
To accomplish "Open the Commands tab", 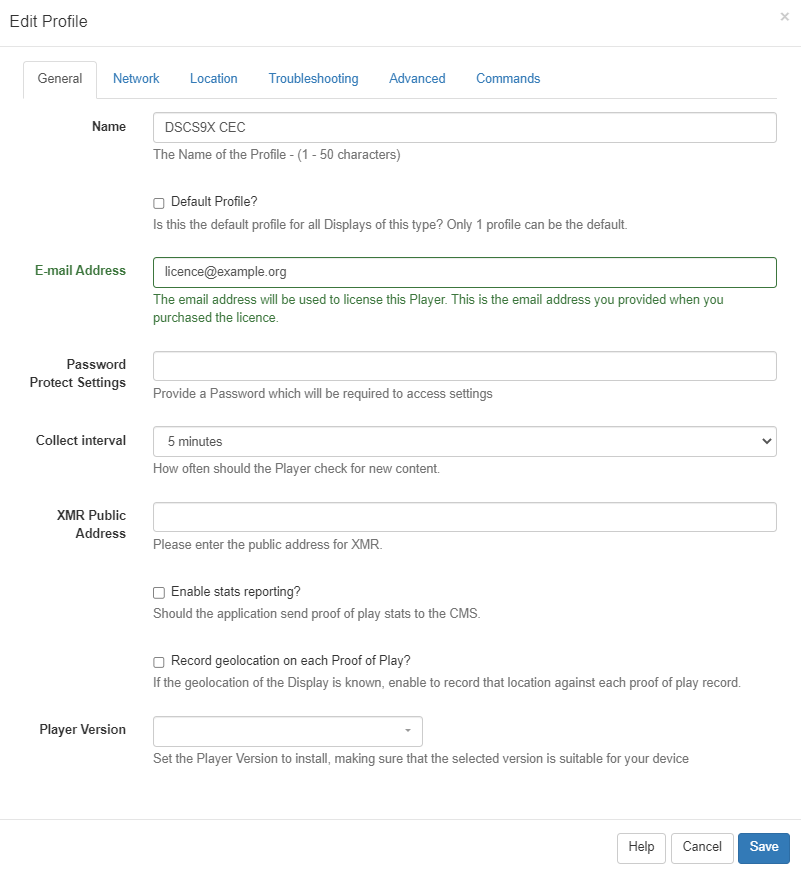I will point(508,79).
